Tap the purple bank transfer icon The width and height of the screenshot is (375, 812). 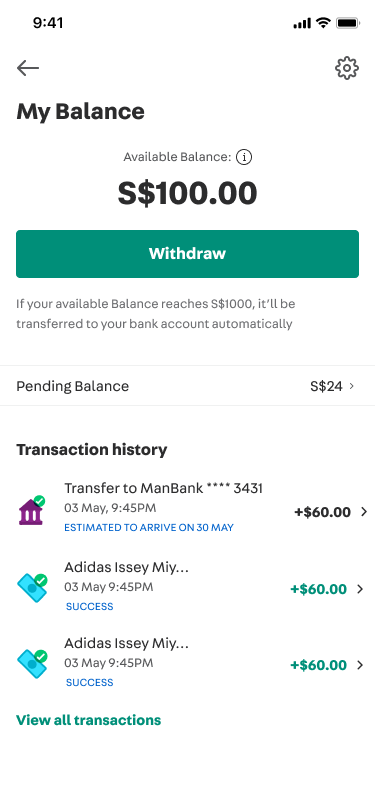coord(32,510)
